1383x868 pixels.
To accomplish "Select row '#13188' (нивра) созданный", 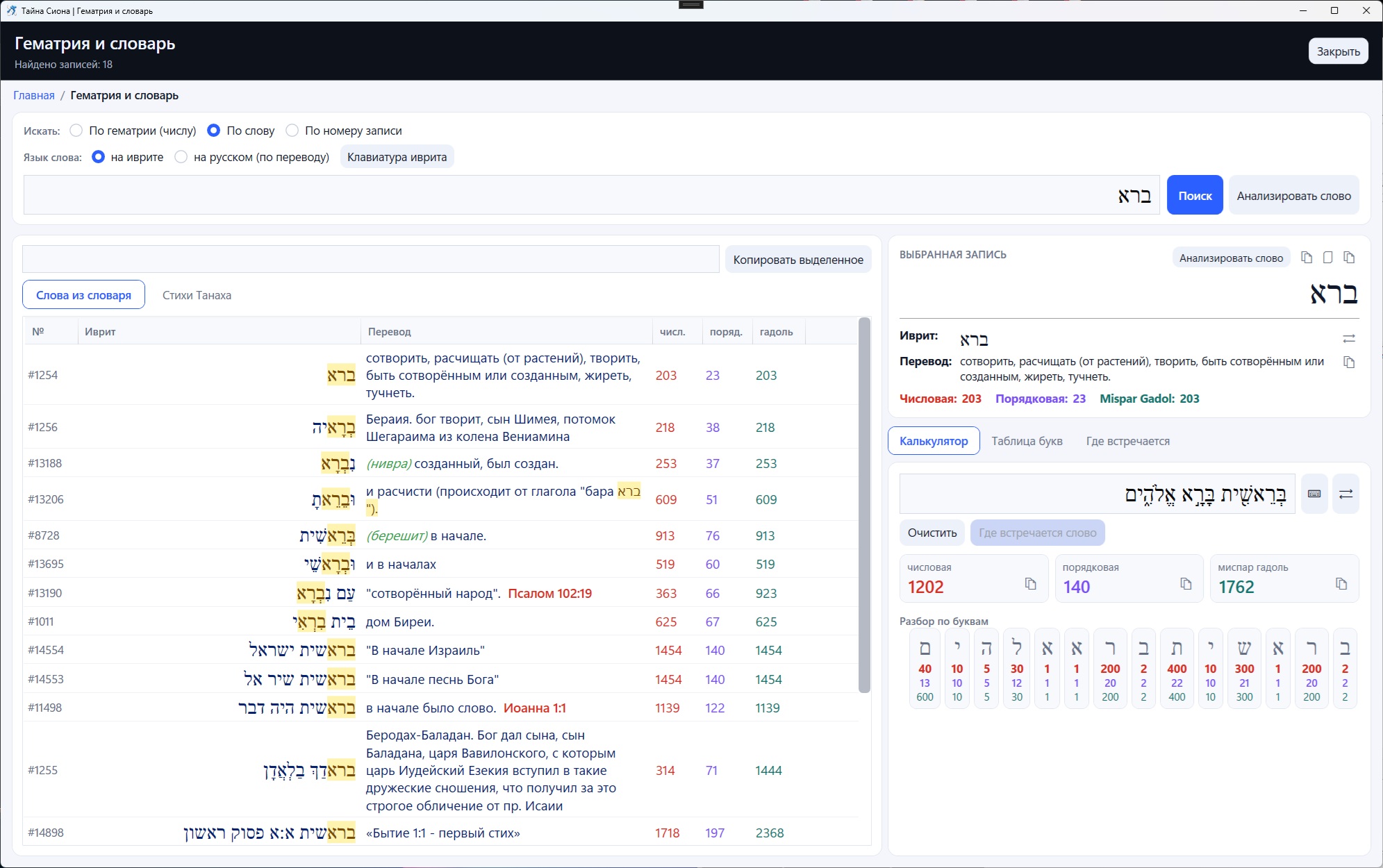I will (441, 463).
